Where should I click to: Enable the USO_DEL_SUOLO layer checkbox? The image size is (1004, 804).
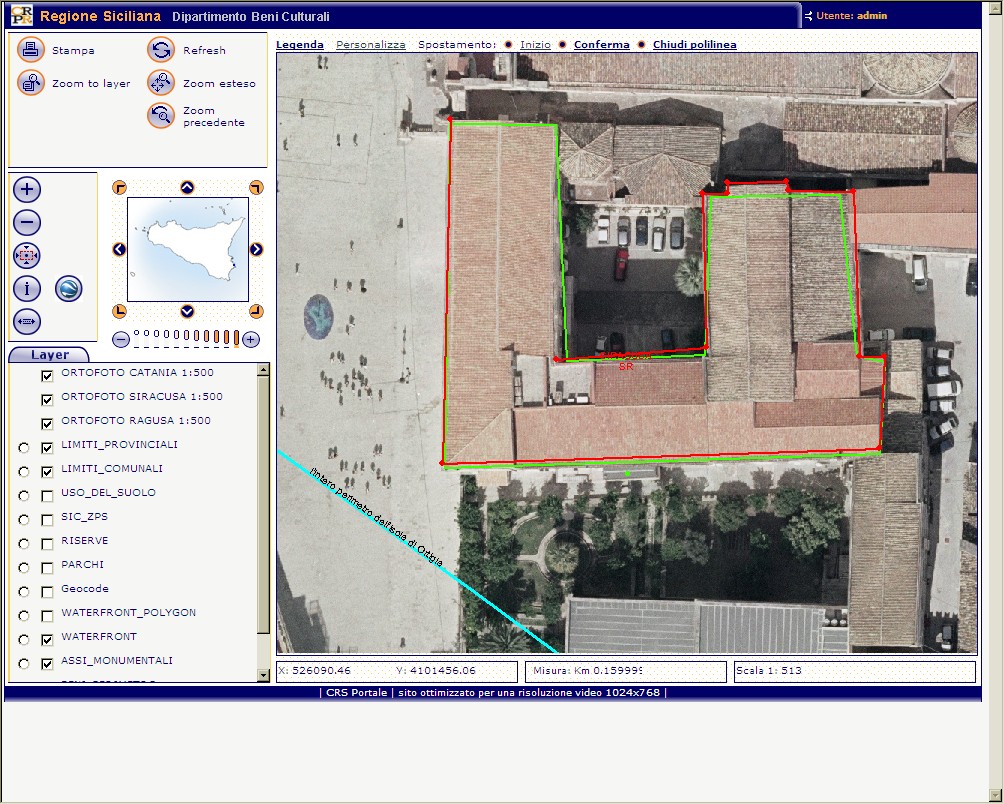pyautogui.click(x=47, y=495)
